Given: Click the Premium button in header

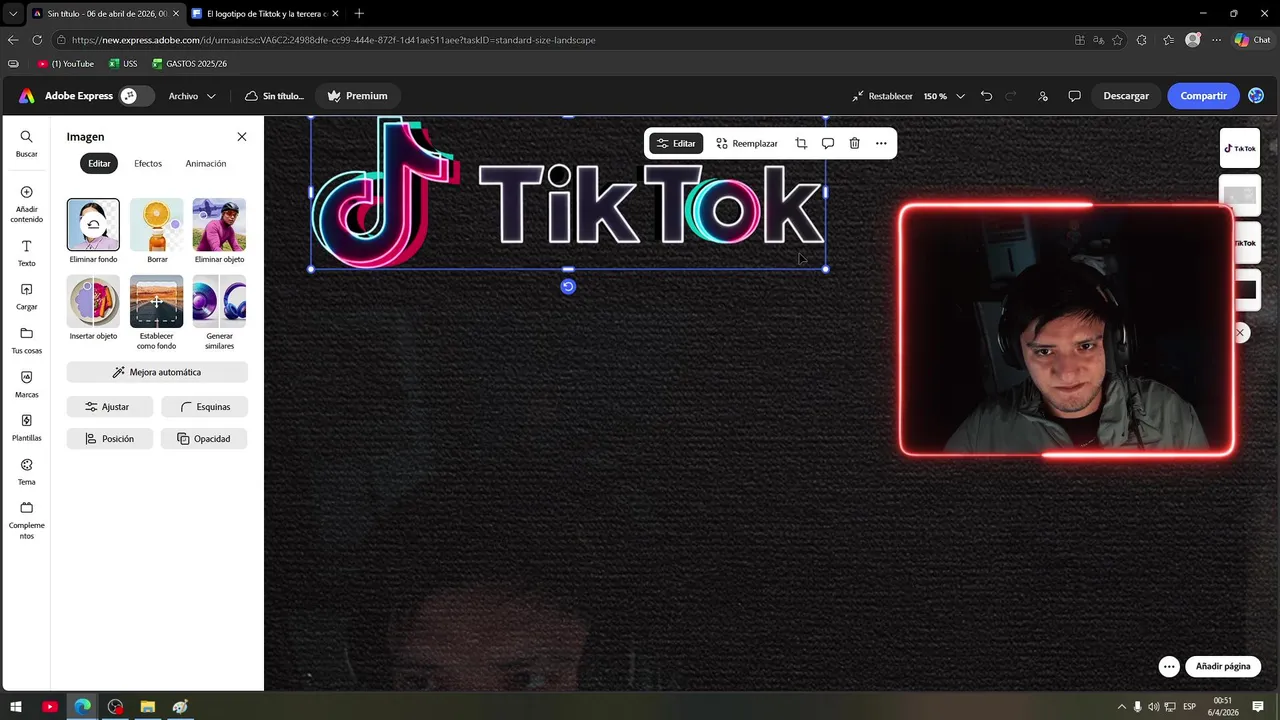Looking at the screenshot, I should [357, 96].
